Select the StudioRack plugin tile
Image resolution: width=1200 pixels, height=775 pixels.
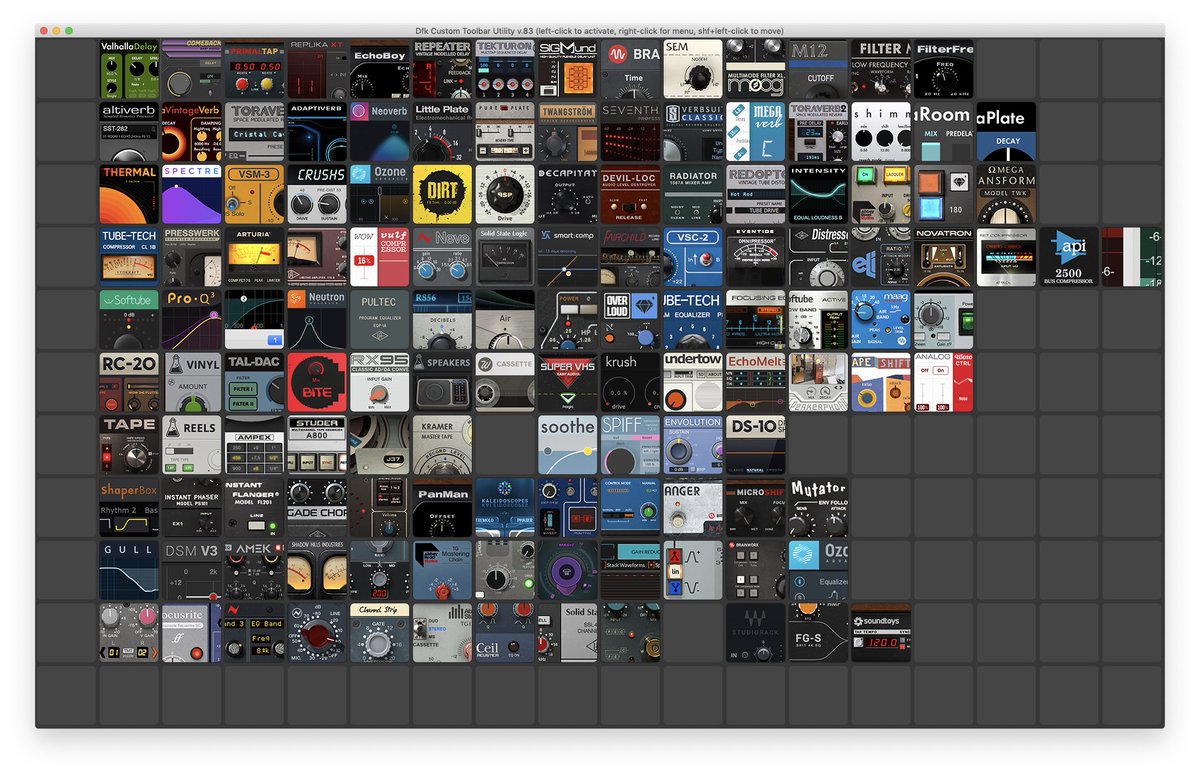click(756, 633)
